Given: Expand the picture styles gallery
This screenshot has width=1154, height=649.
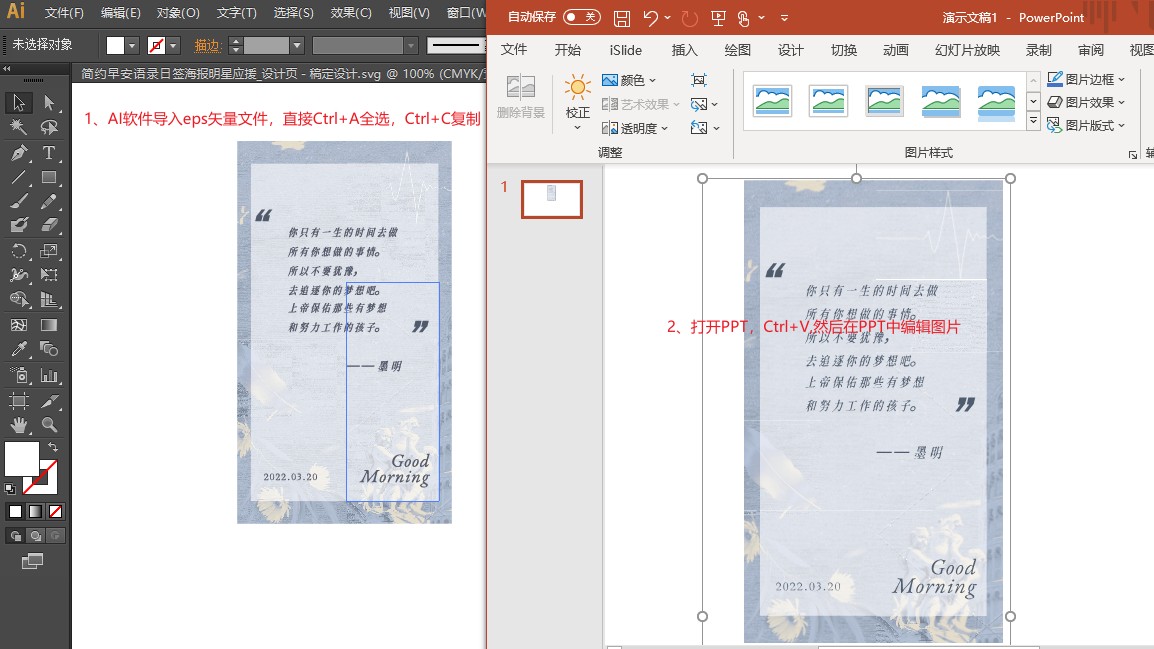Looking at the screenshot, I should 1033,121.
